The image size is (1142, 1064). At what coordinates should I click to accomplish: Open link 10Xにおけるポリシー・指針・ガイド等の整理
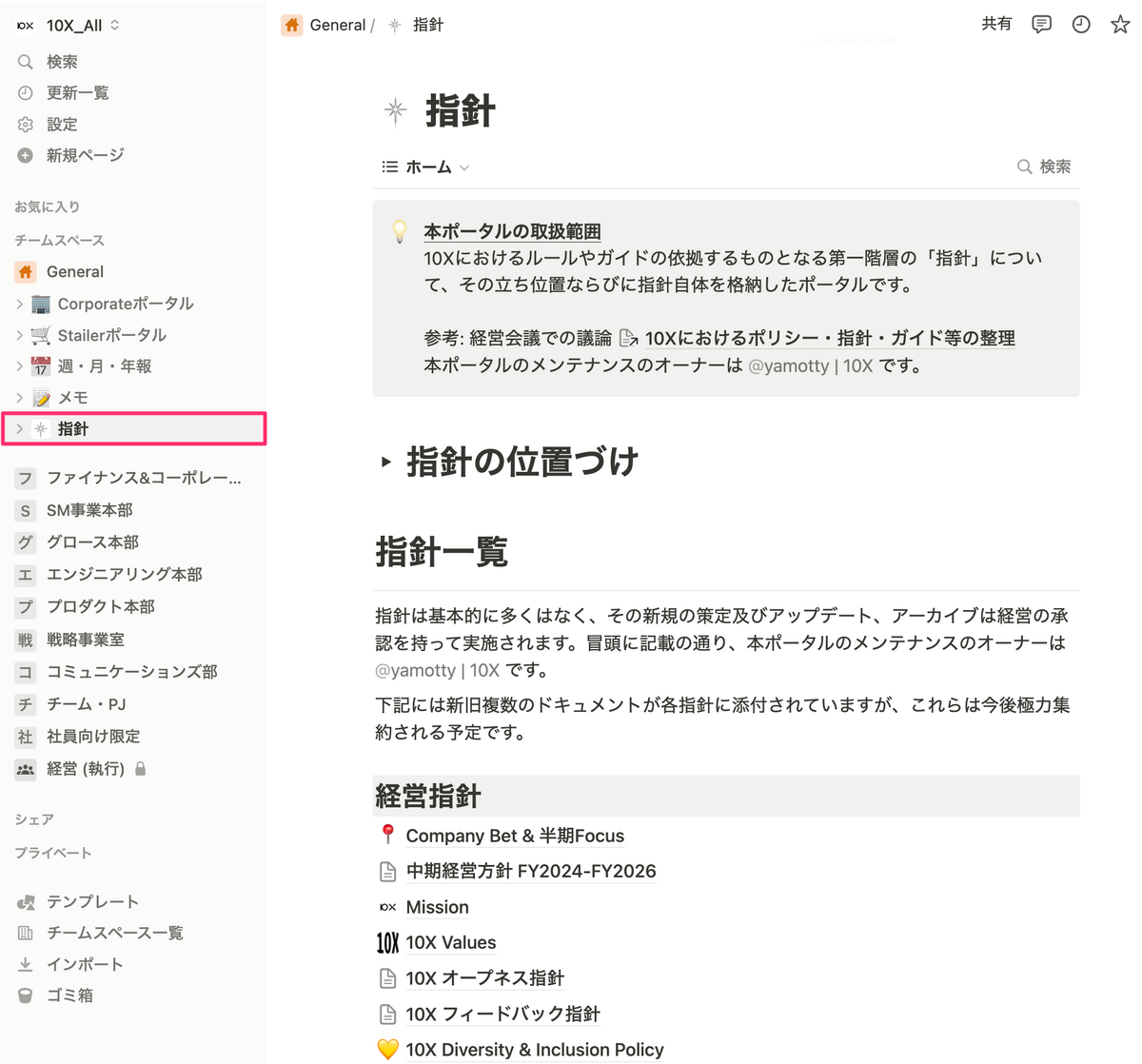830,338
